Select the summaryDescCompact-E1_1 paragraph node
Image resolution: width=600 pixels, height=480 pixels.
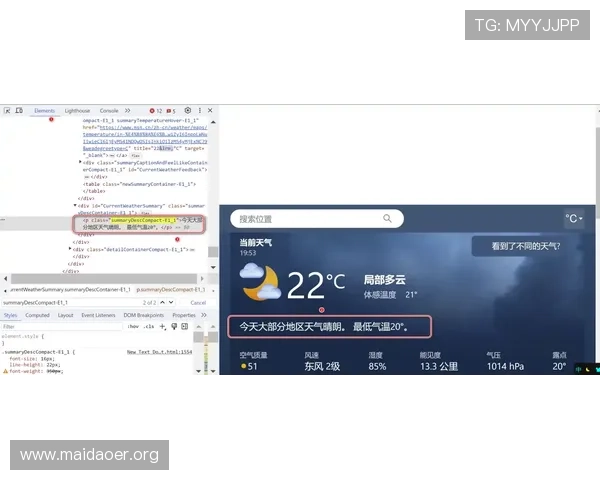139,224
